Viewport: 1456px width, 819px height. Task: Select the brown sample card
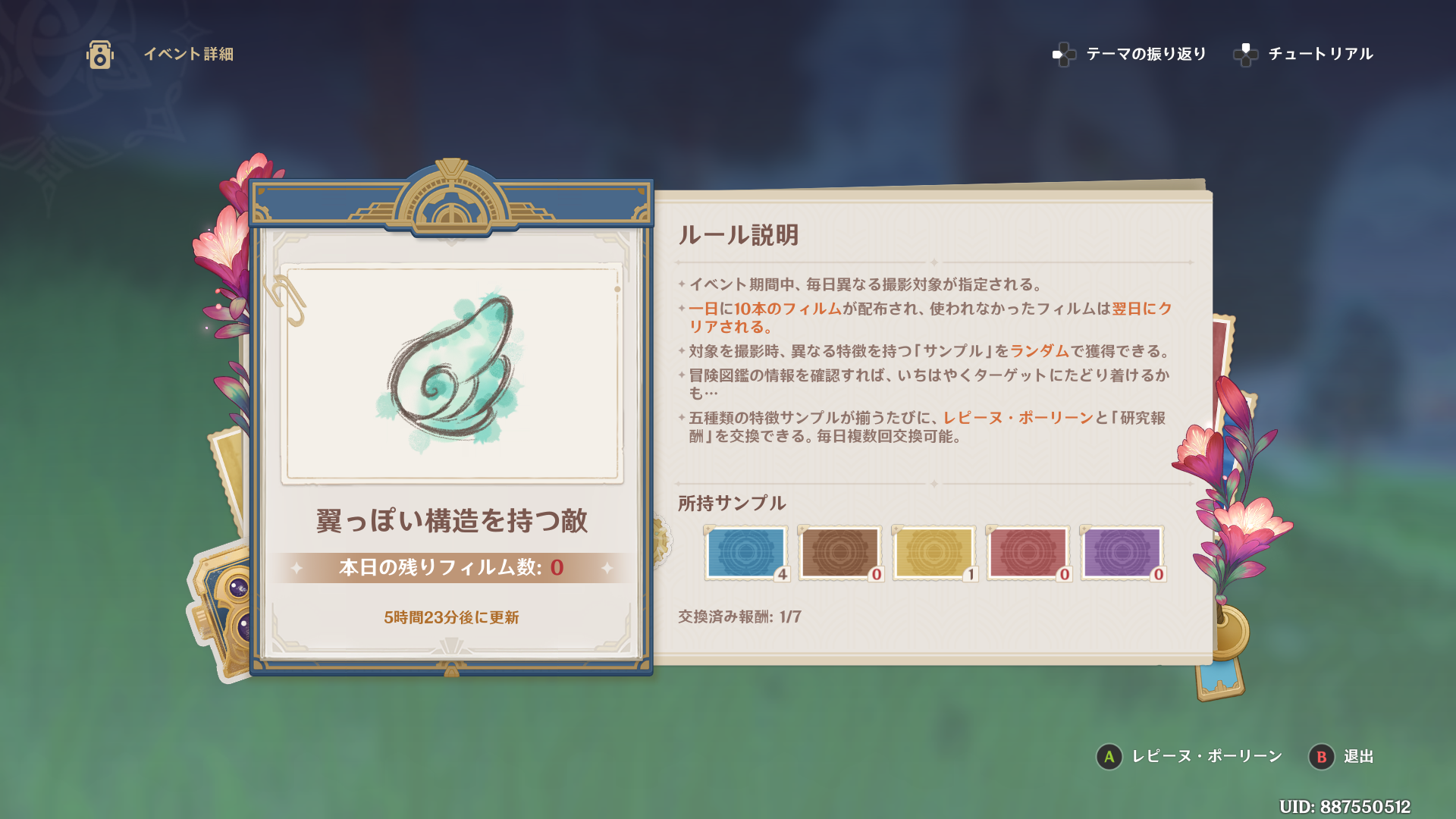[840, 554]
